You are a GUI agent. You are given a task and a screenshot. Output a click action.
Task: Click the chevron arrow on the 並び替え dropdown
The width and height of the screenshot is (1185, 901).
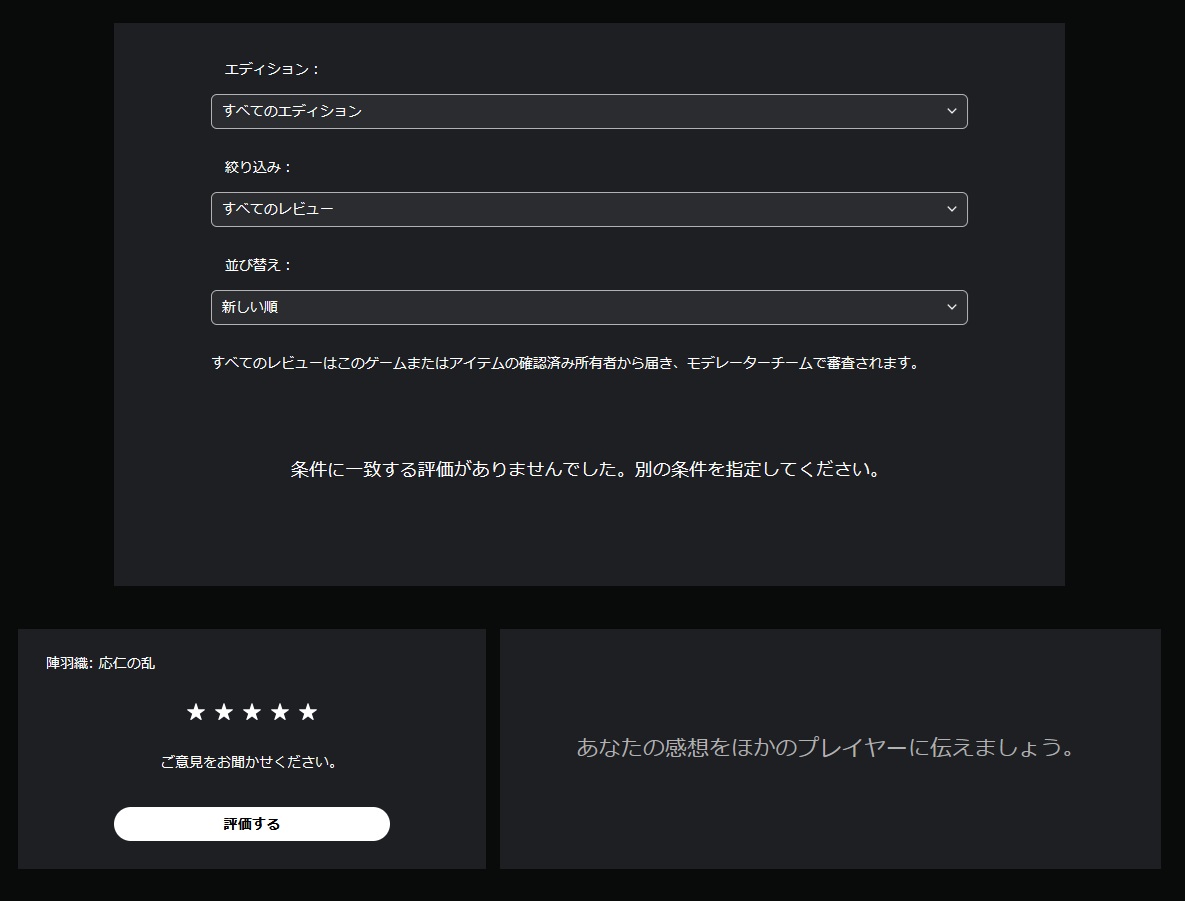951,307
